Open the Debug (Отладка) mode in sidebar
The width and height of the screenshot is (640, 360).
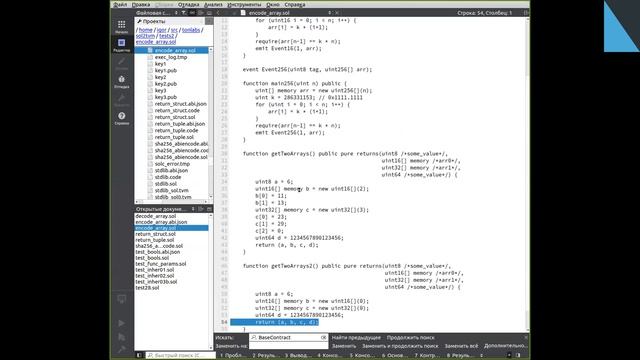pyautogui.click(x=121, y=82)
